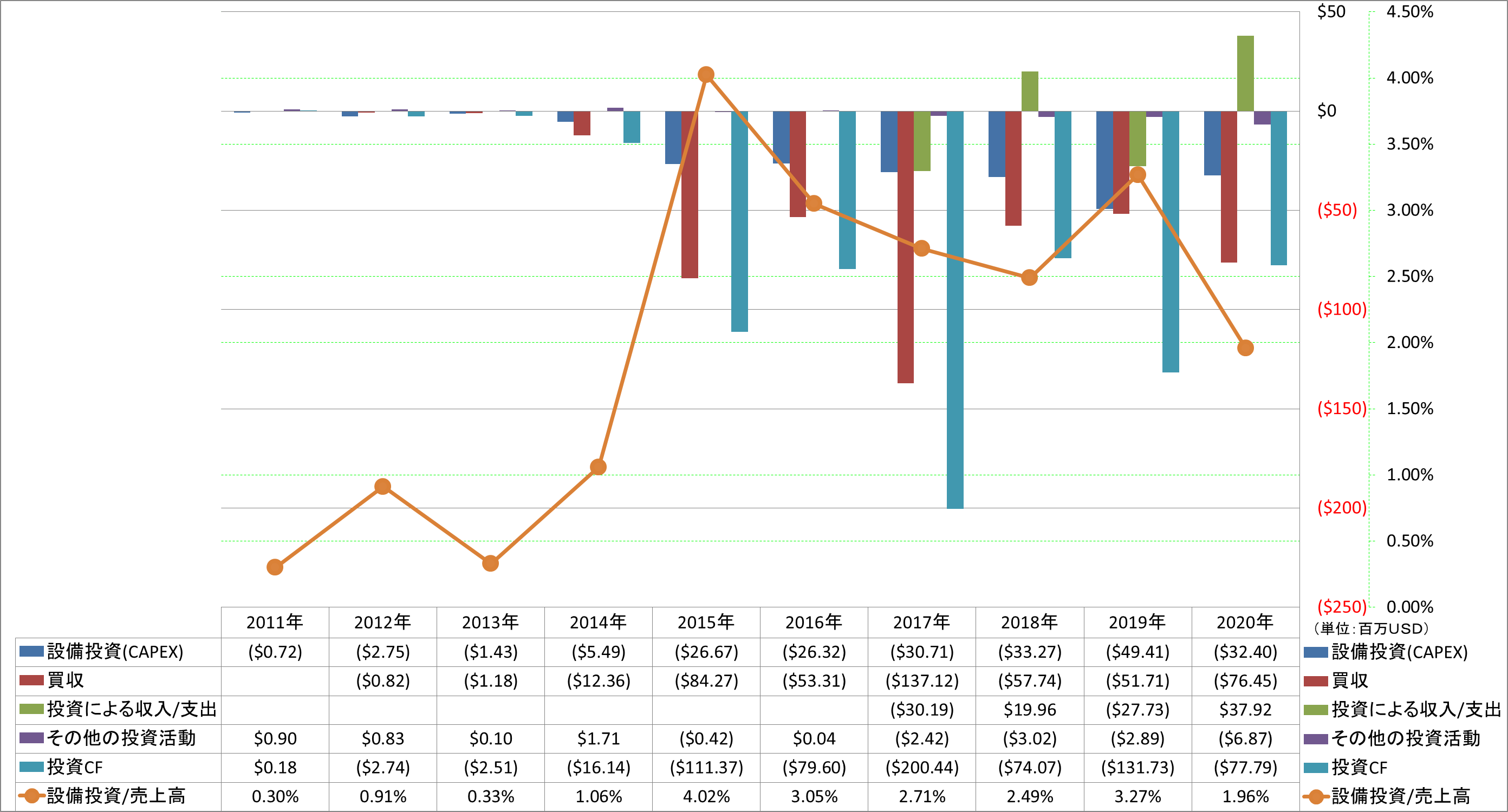This screenshot has height=812, width=1508.
Task: Click the ($137.12) acquisition cell for 2017
Action: point(922,680)
